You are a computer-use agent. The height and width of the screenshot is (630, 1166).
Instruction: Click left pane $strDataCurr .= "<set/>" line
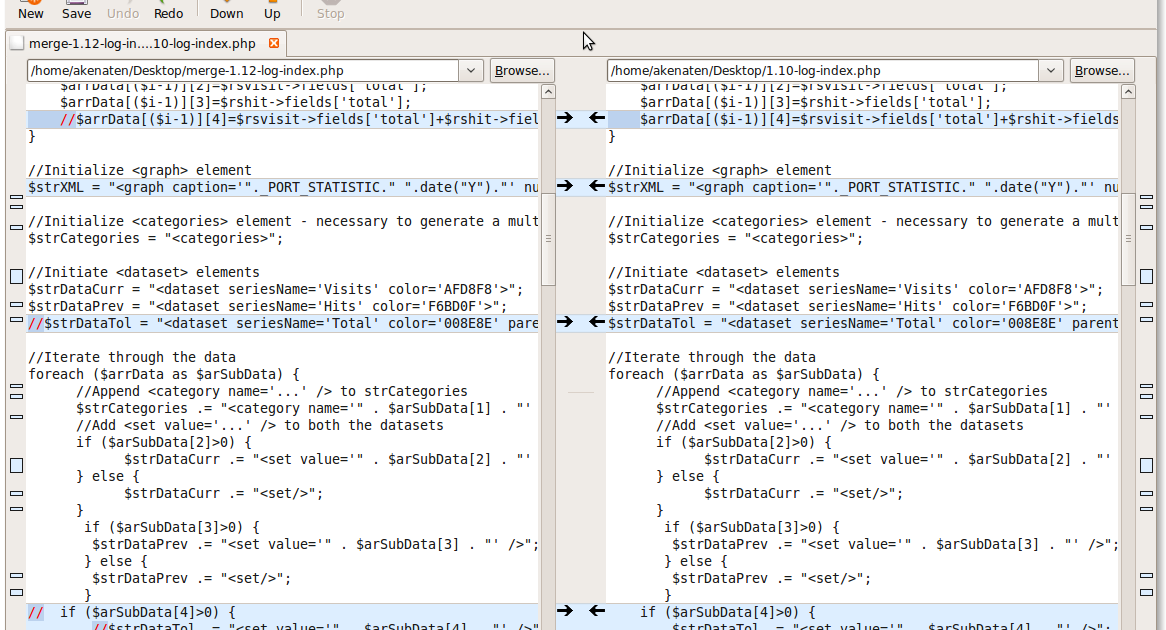click(x=224, y=493)
